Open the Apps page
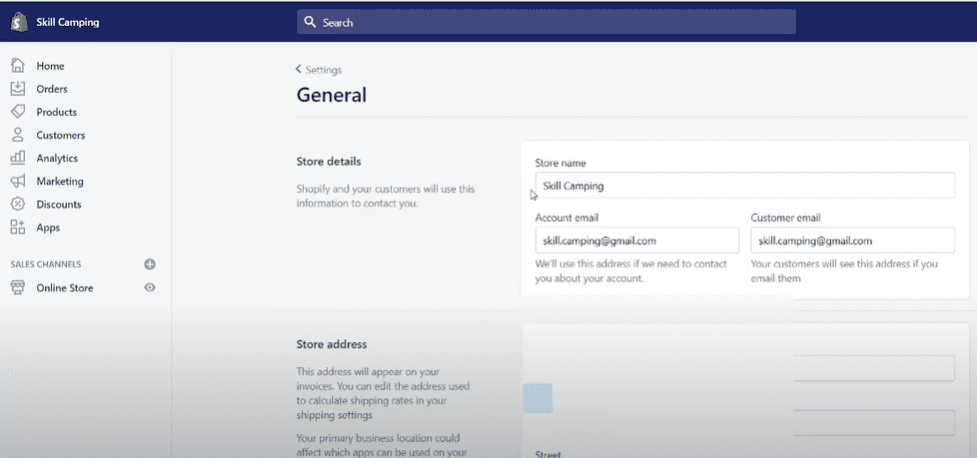977x458 pixels. (48, 227)
